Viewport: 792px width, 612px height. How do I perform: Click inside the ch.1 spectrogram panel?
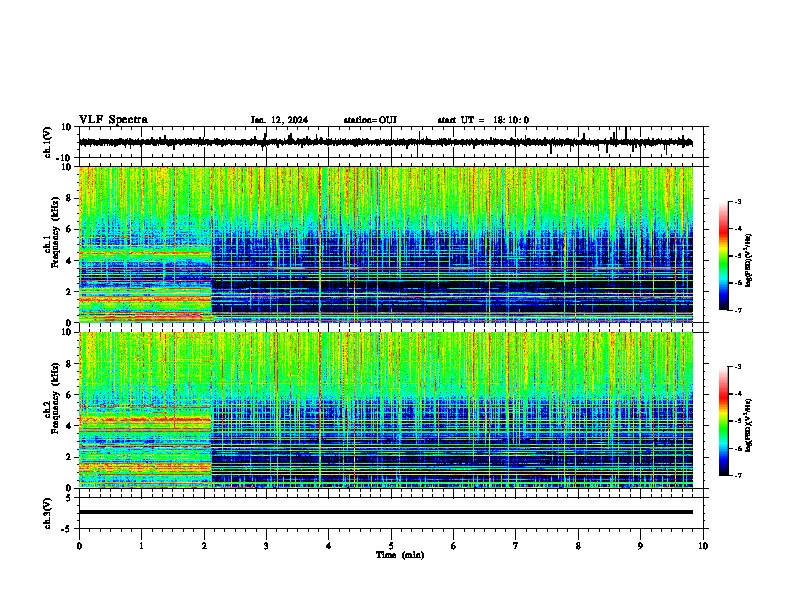[x=386, y=244]
